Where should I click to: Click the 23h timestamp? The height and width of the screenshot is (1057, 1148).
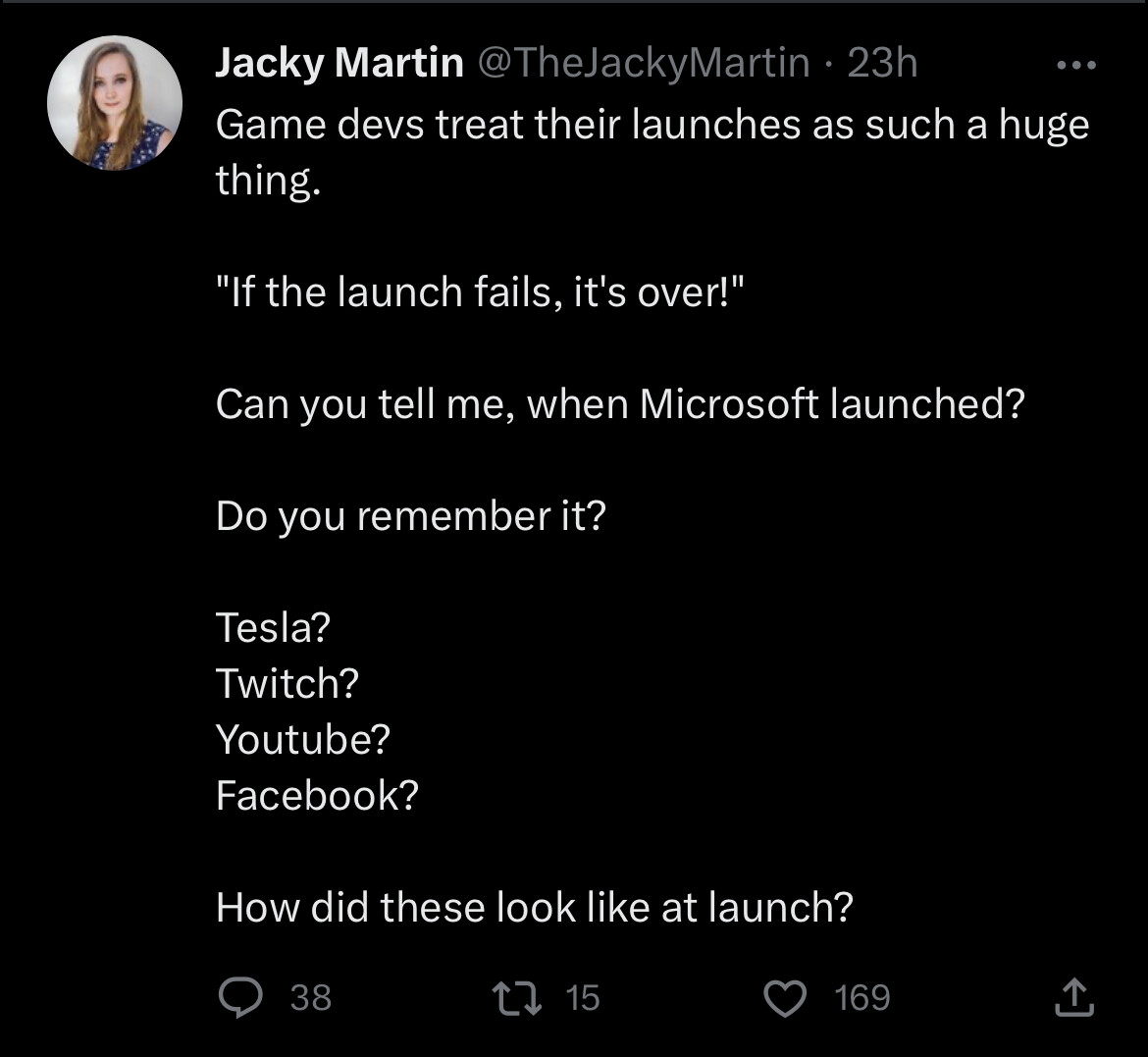(881, 64)
